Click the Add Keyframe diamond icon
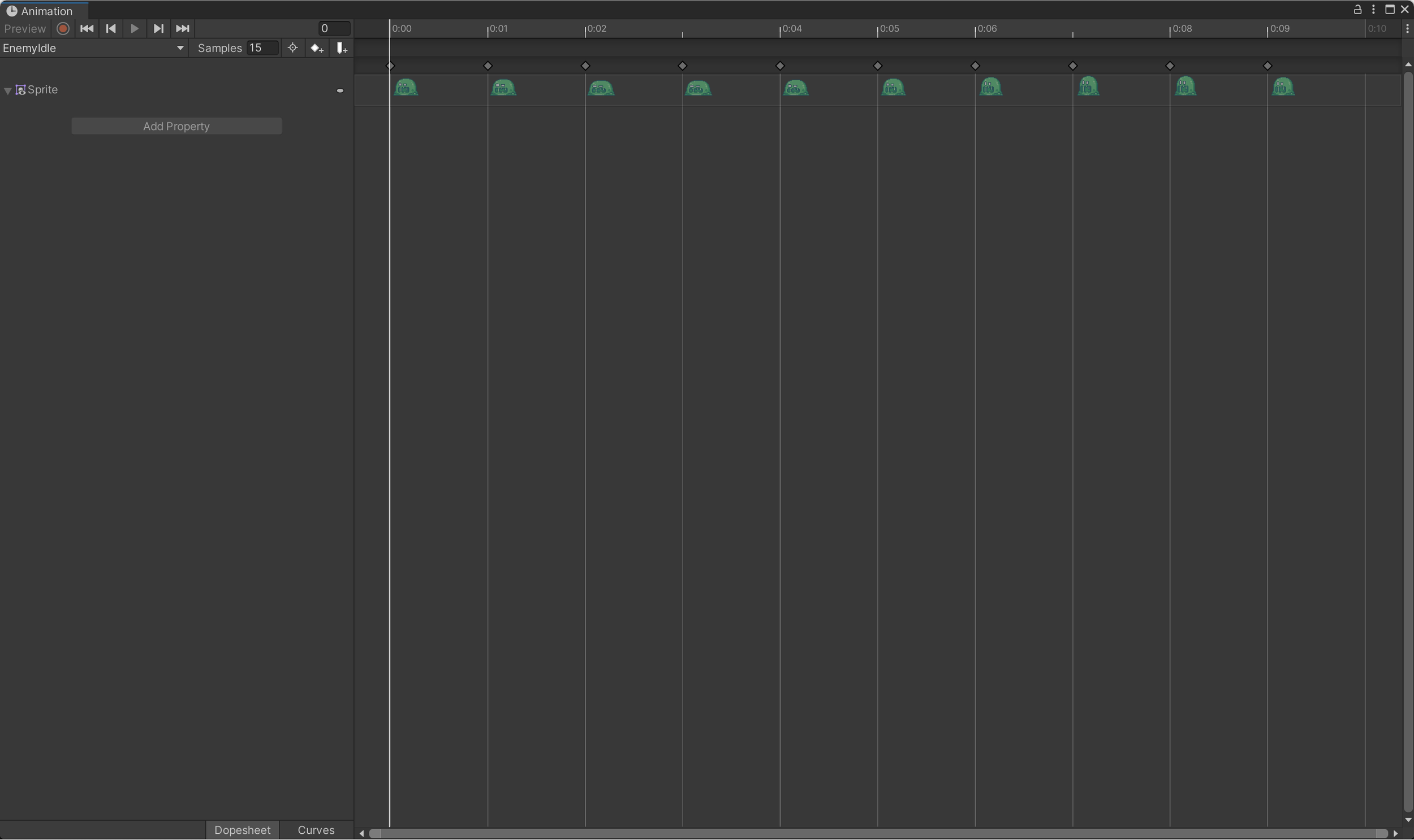 [317, 48]
